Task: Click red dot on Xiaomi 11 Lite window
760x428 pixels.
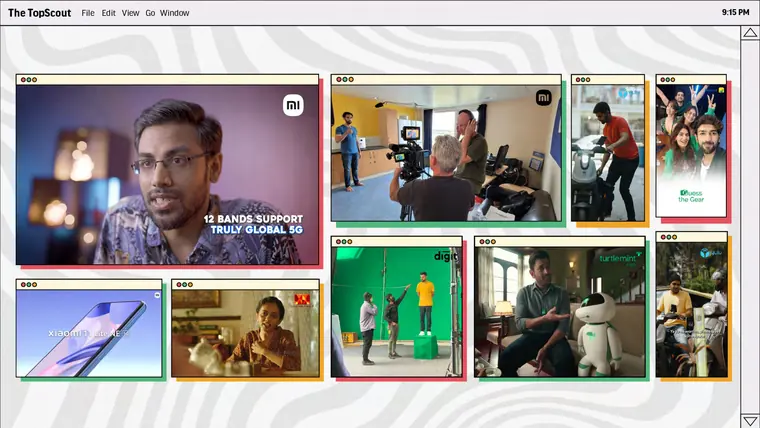Action: tap(23, 285)
